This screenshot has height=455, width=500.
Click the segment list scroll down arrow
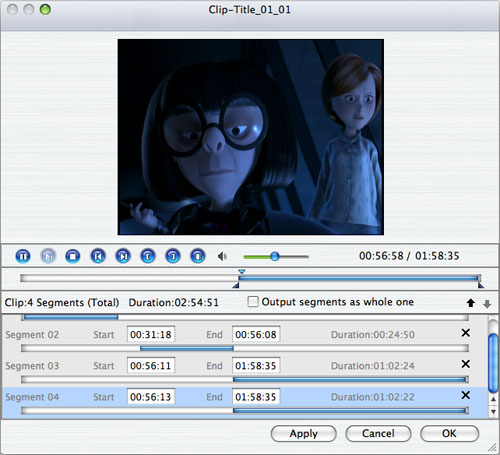(x=493, y=412)
